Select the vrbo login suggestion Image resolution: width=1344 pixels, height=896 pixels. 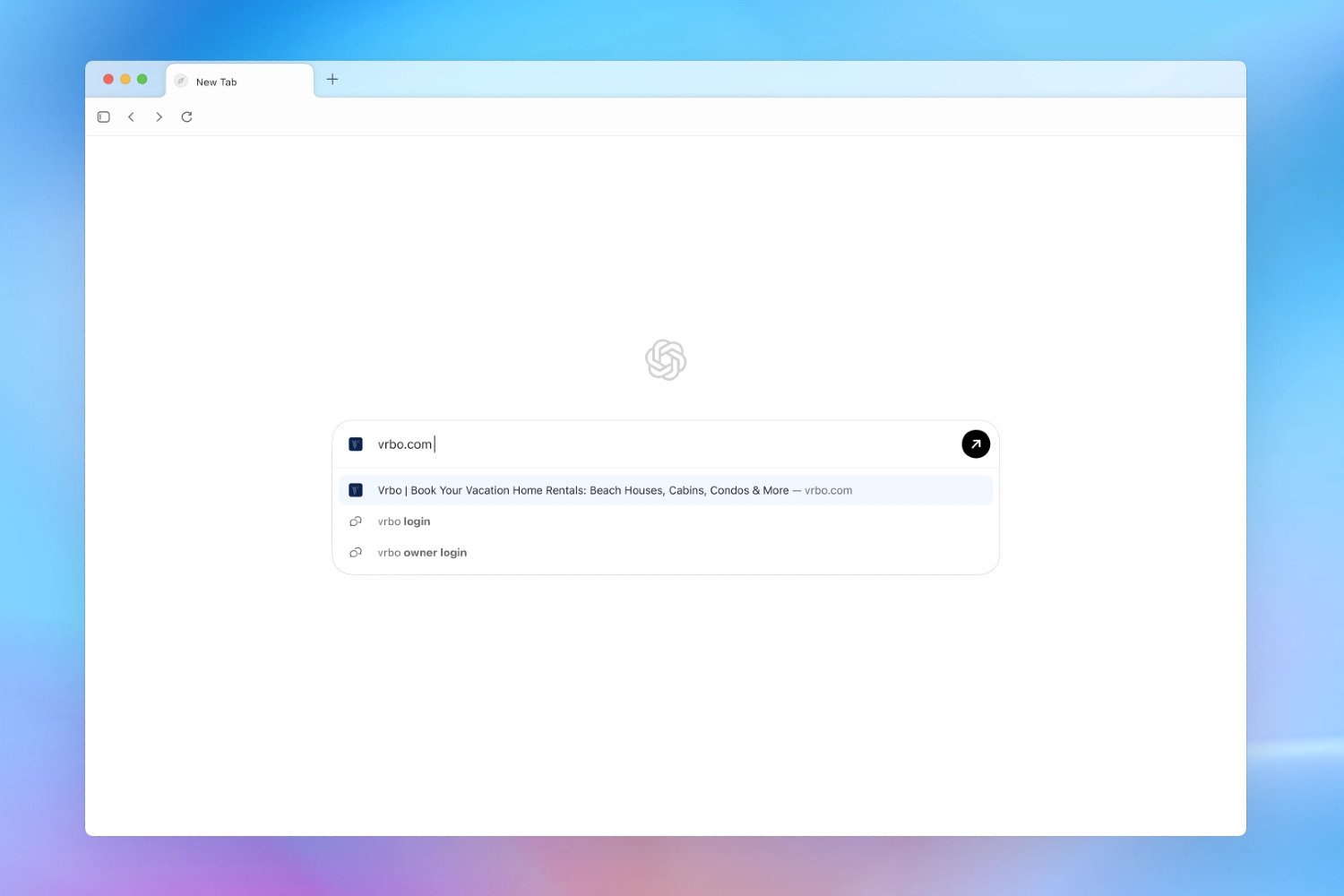click(403, 521)
